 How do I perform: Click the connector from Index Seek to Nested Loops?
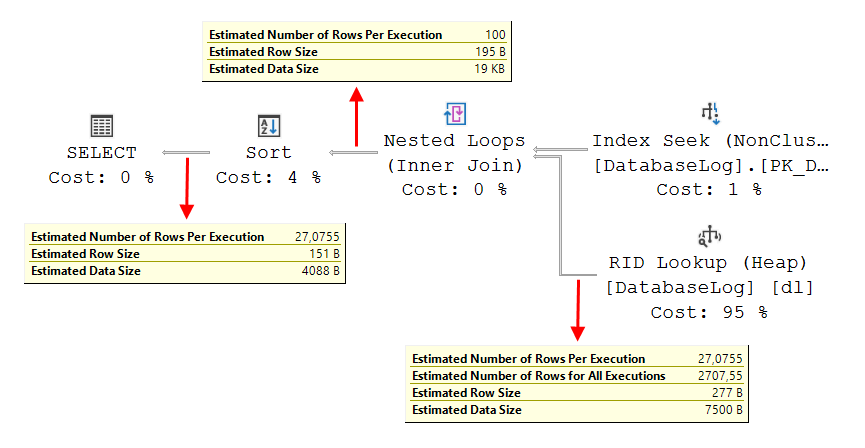[560, 150]
